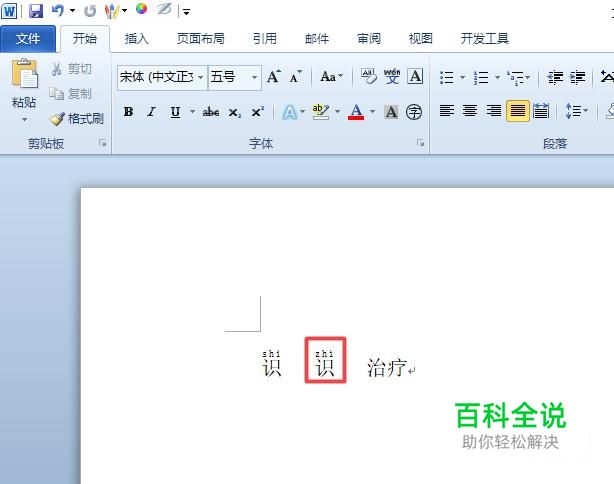Click the Align Text Right icon
The height and width of the screenshot is (484, 614).
click(493, 111)
